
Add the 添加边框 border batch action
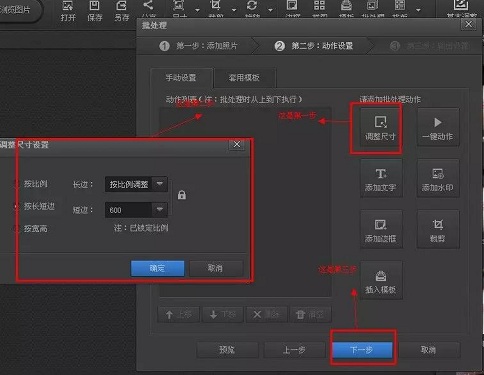click(x=381, y=230)
